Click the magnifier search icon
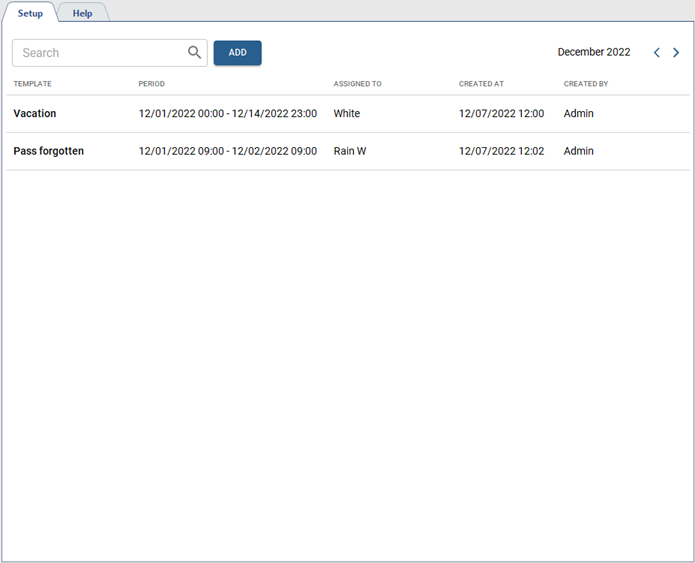695x563 pixels. [x=194, y=53]
